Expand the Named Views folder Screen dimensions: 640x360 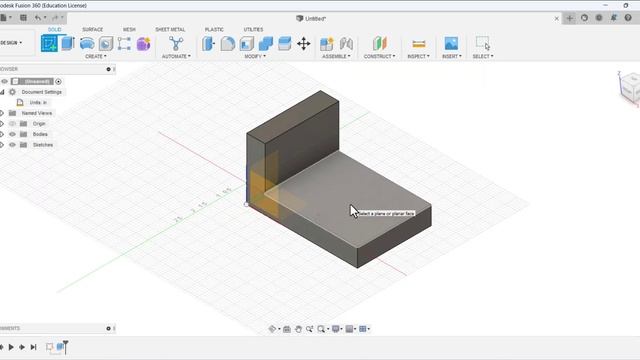click(2, 113)
